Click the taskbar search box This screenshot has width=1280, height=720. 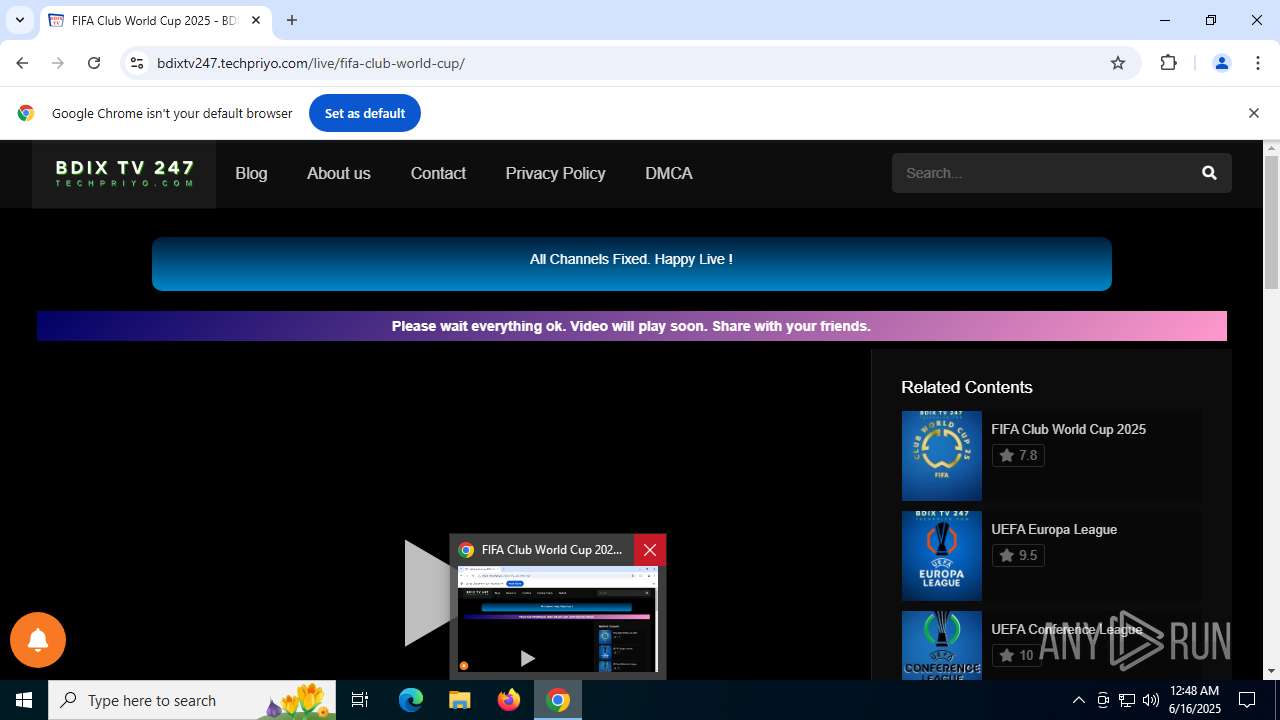pyautogui.click(x=192, y=700)
